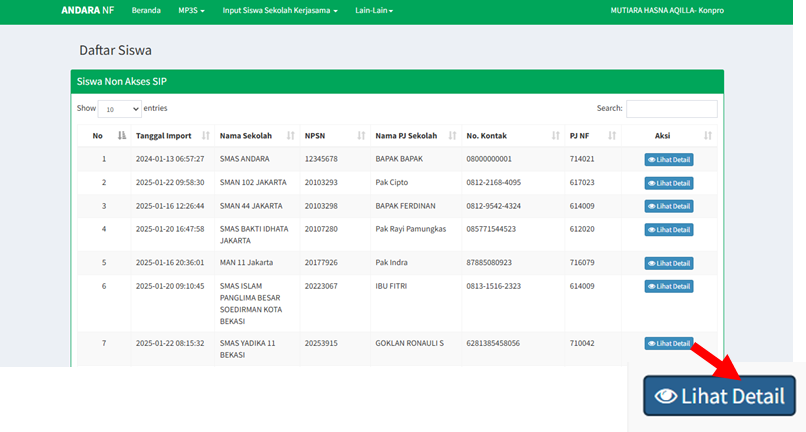Go to Beranda in navbar
Viewport: 806px width, 432px height.
[x=146, y=10]
